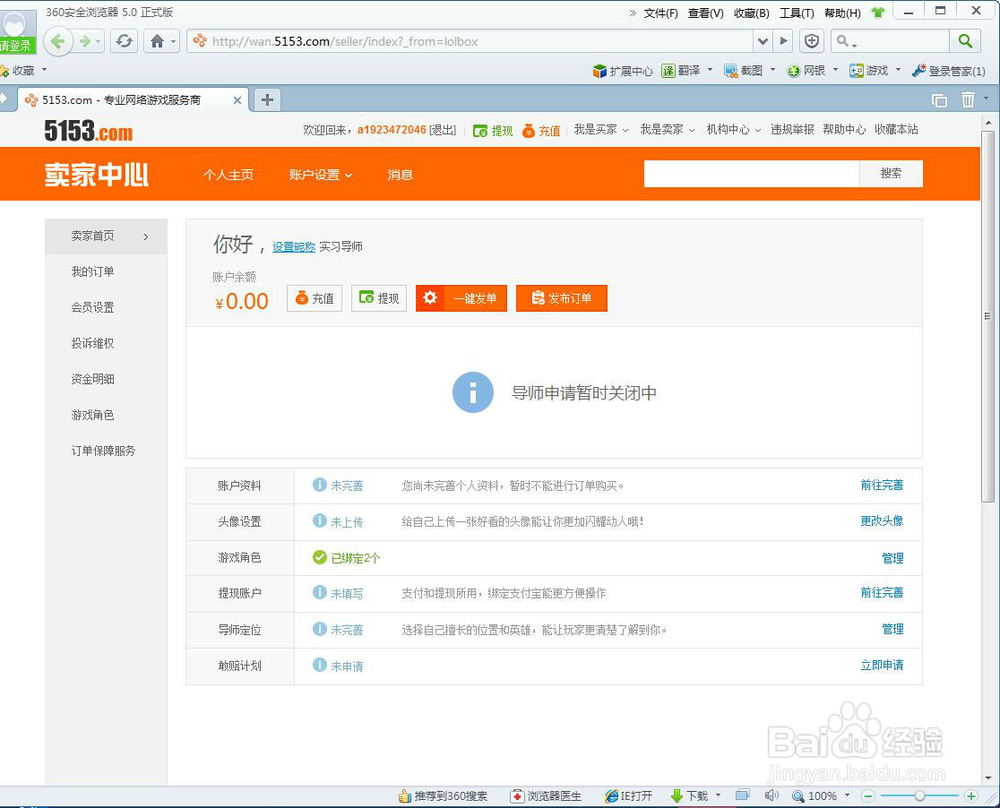
Task: Open a new tab with plus button
Action: coord(267,99)
